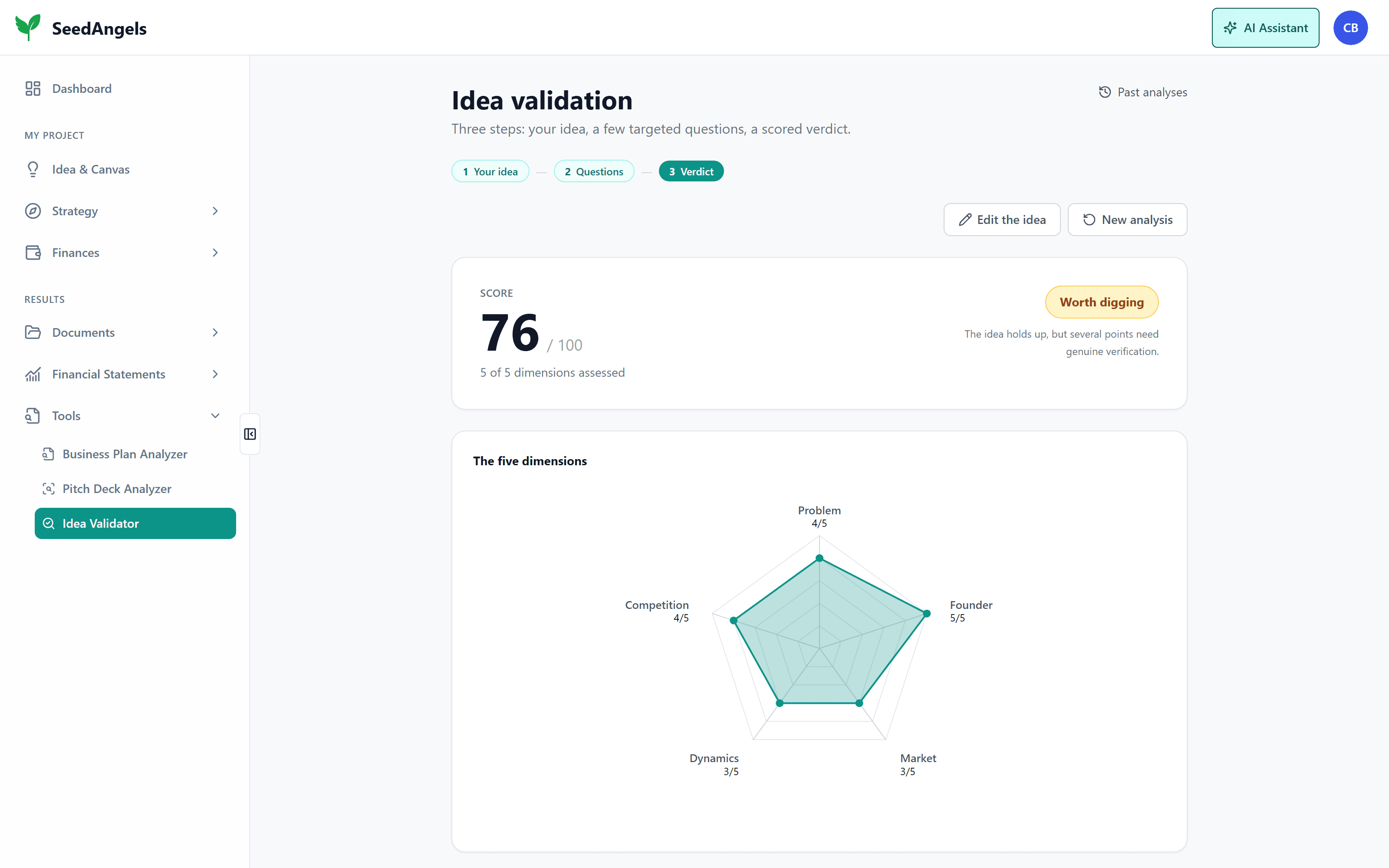1389x868 pixels.
Task: Collapse the Tools section chevron
Action: click(x=215, y=416)
